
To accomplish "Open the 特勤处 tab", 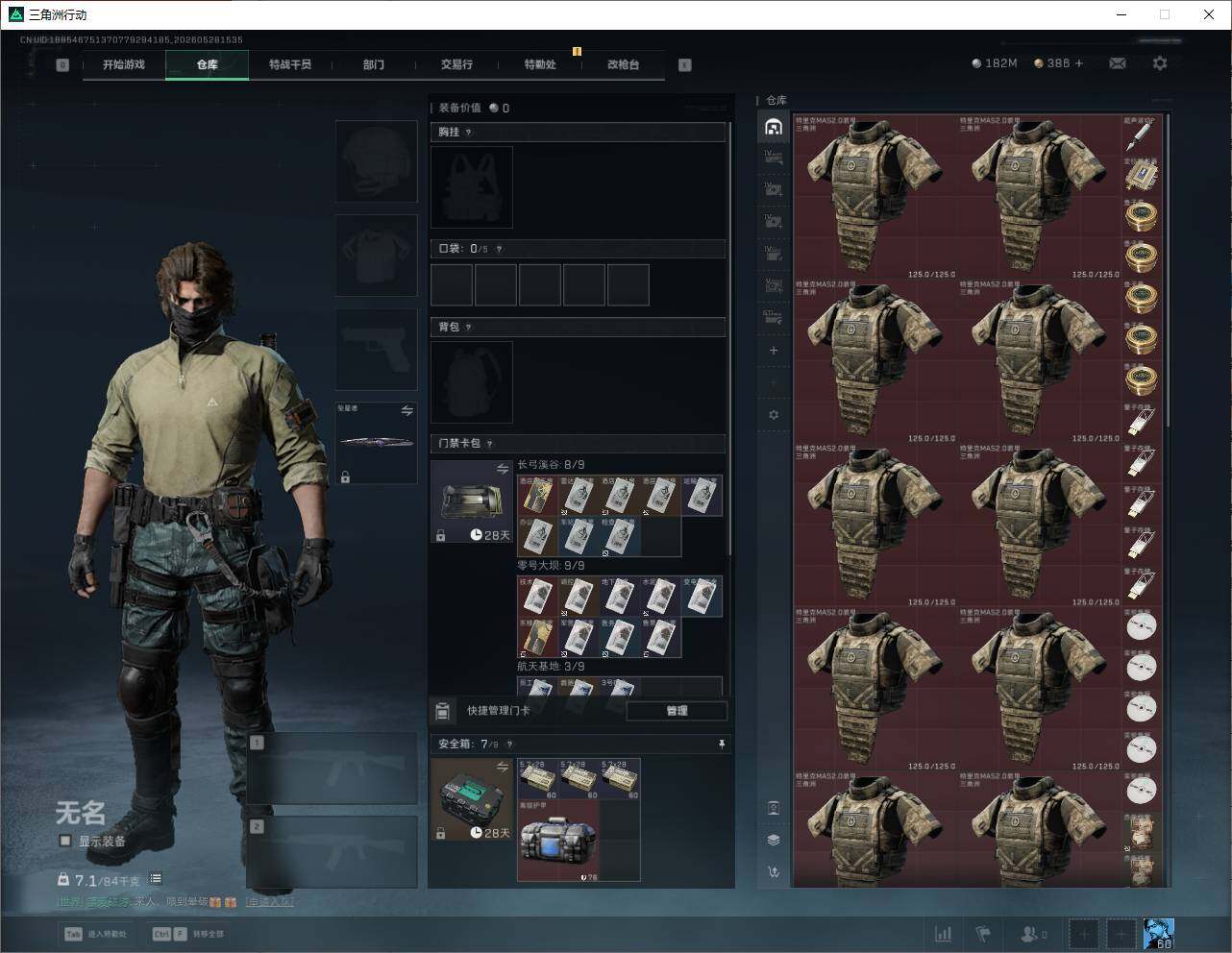I will click(540, 64).
